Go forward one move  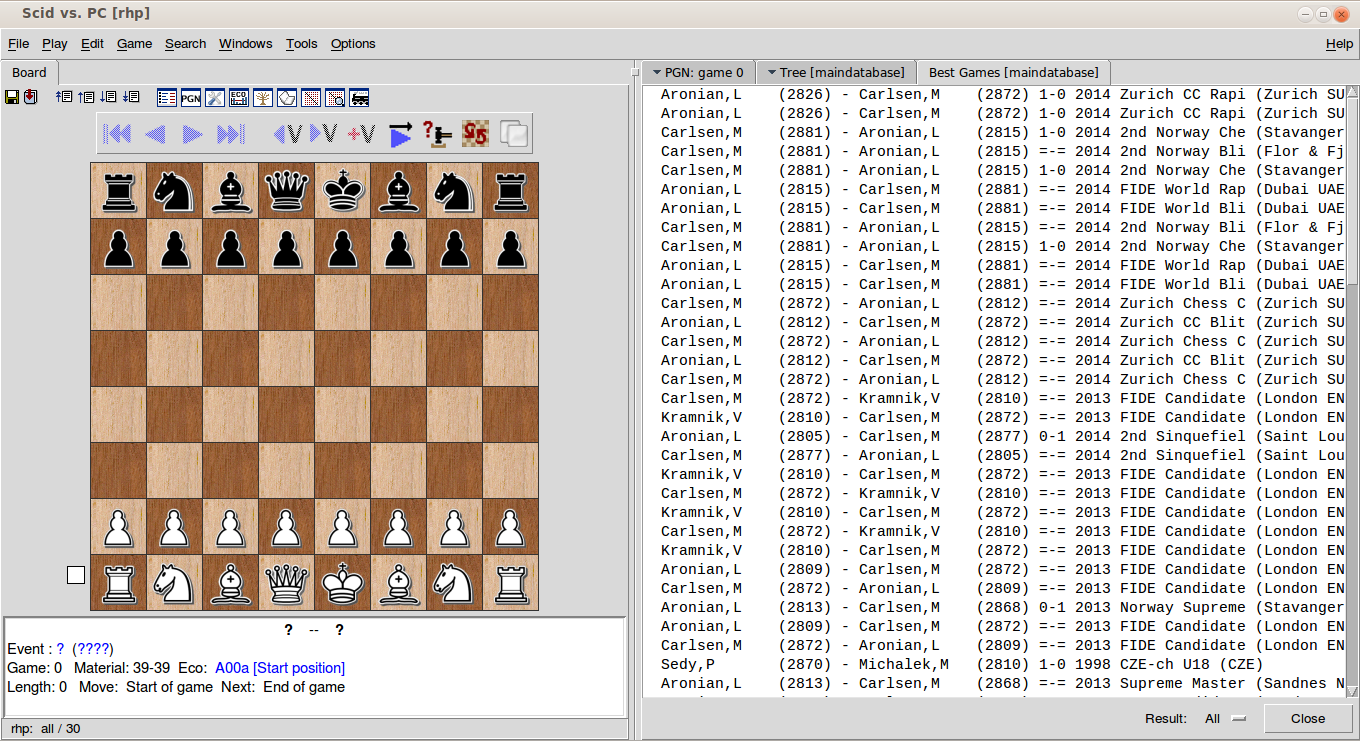tap(193, 134)
